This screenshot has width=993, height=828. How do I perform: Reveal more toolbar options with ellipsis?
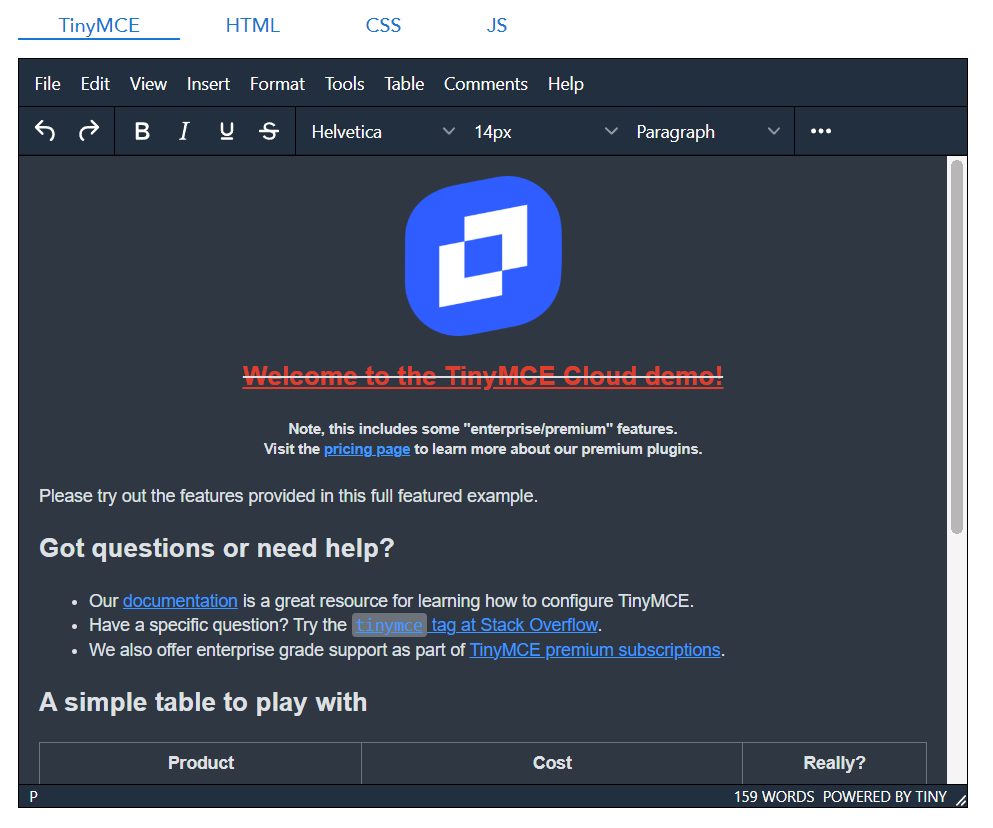pyautogui.click(x=821, y=131)
